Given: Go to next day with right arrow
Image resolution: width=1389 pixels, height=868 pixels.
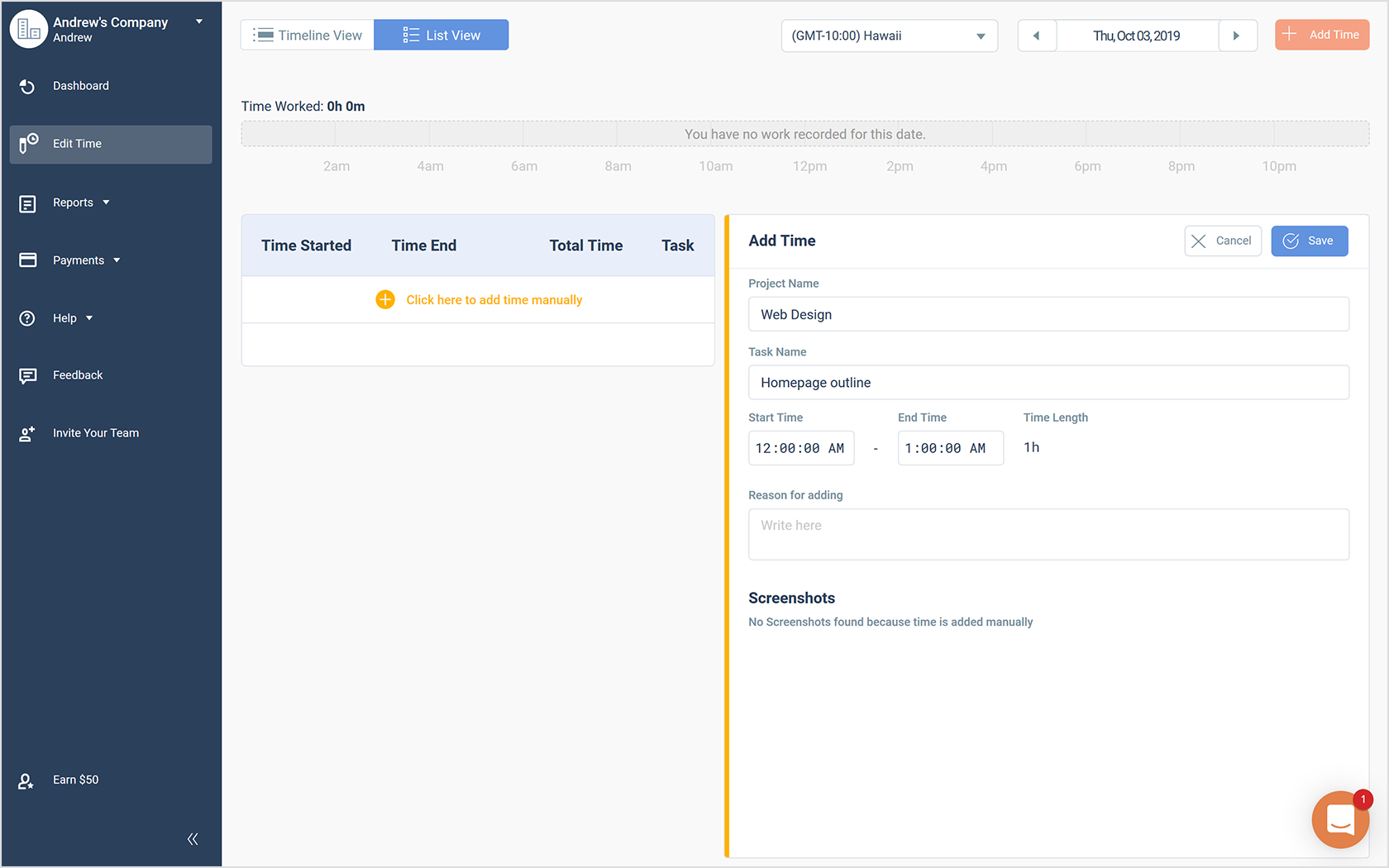Looking at the screenshot, I should pyautogui.click(x=1238, y=36).
